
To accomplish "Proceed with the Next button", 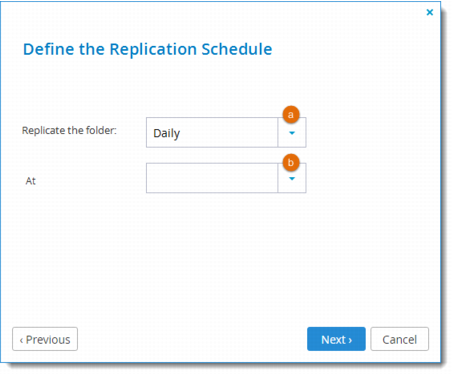I will pos(336,339).
